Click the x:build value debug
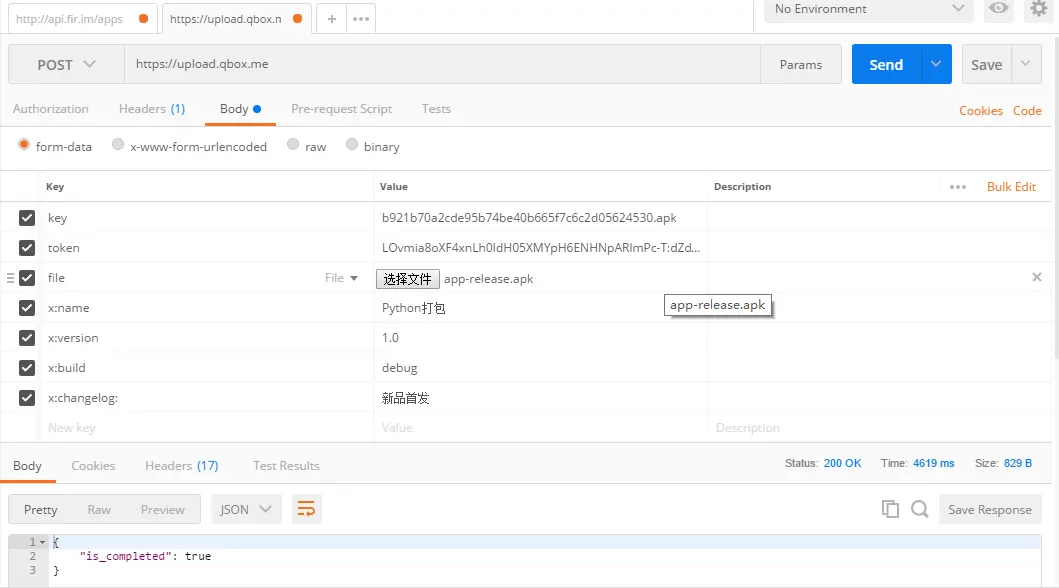The image size is (1059, 588). pos(400,368)
